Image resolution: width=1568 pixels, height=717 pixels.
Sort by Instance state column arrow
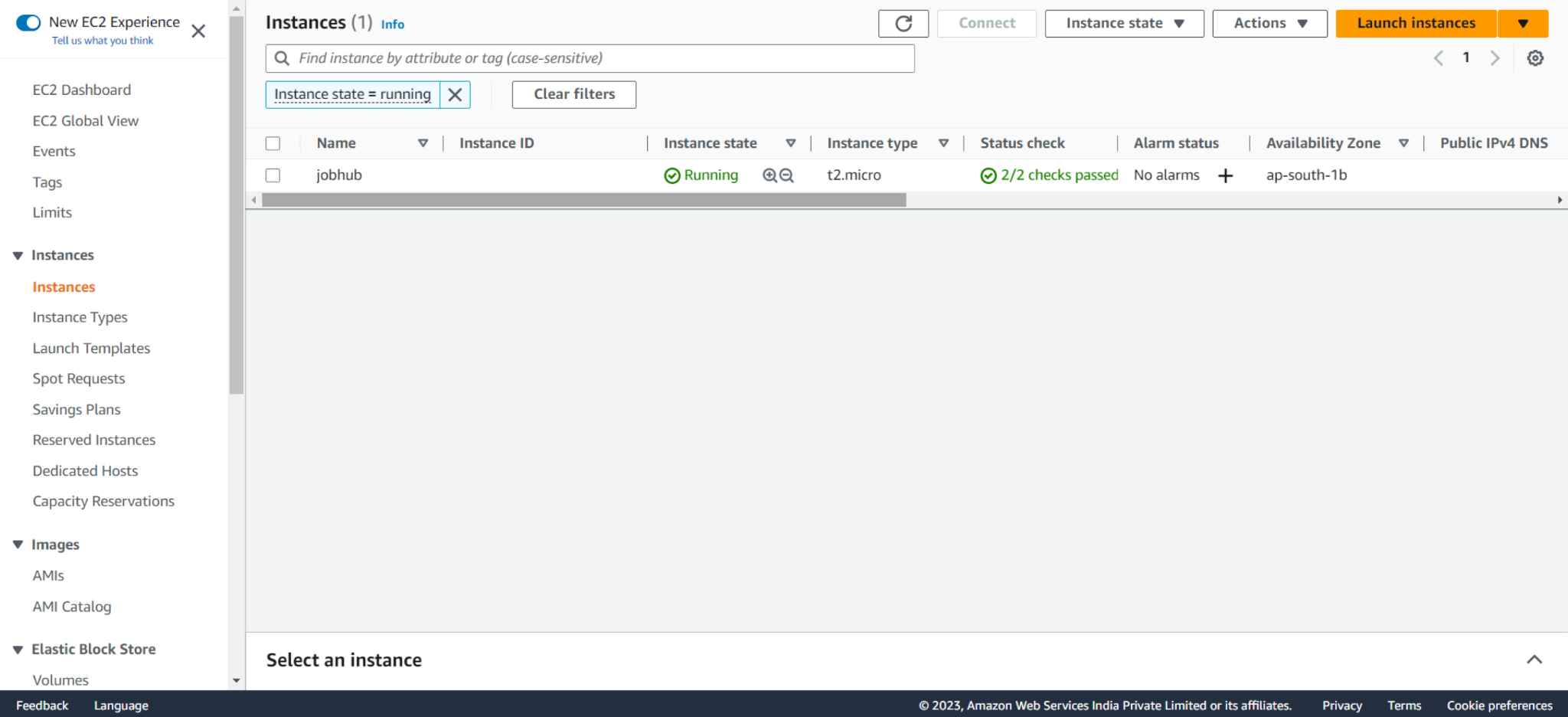tap(791, 143)
